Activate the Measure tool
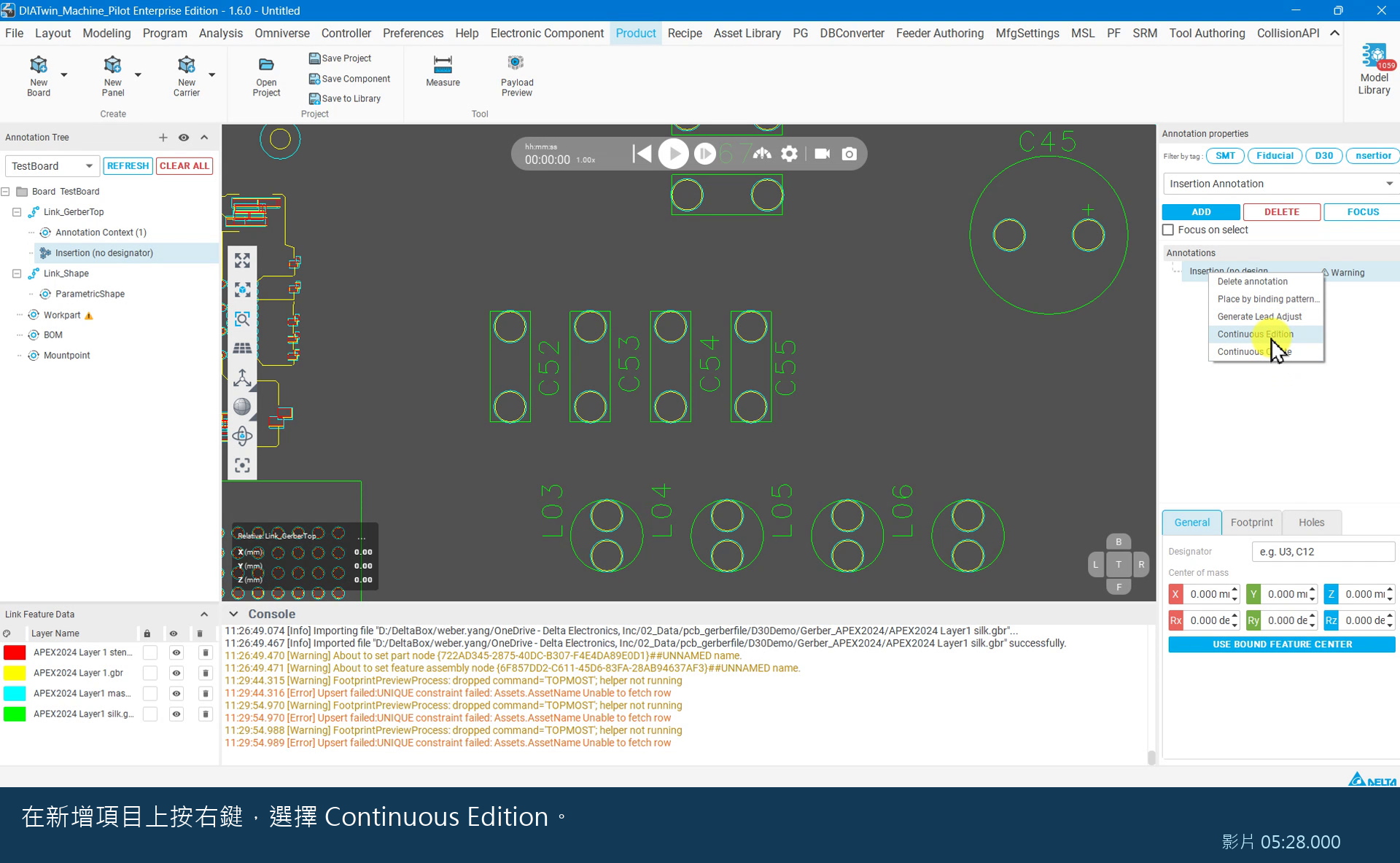This screenshot has height=863, width=1400. coord(443,71)
